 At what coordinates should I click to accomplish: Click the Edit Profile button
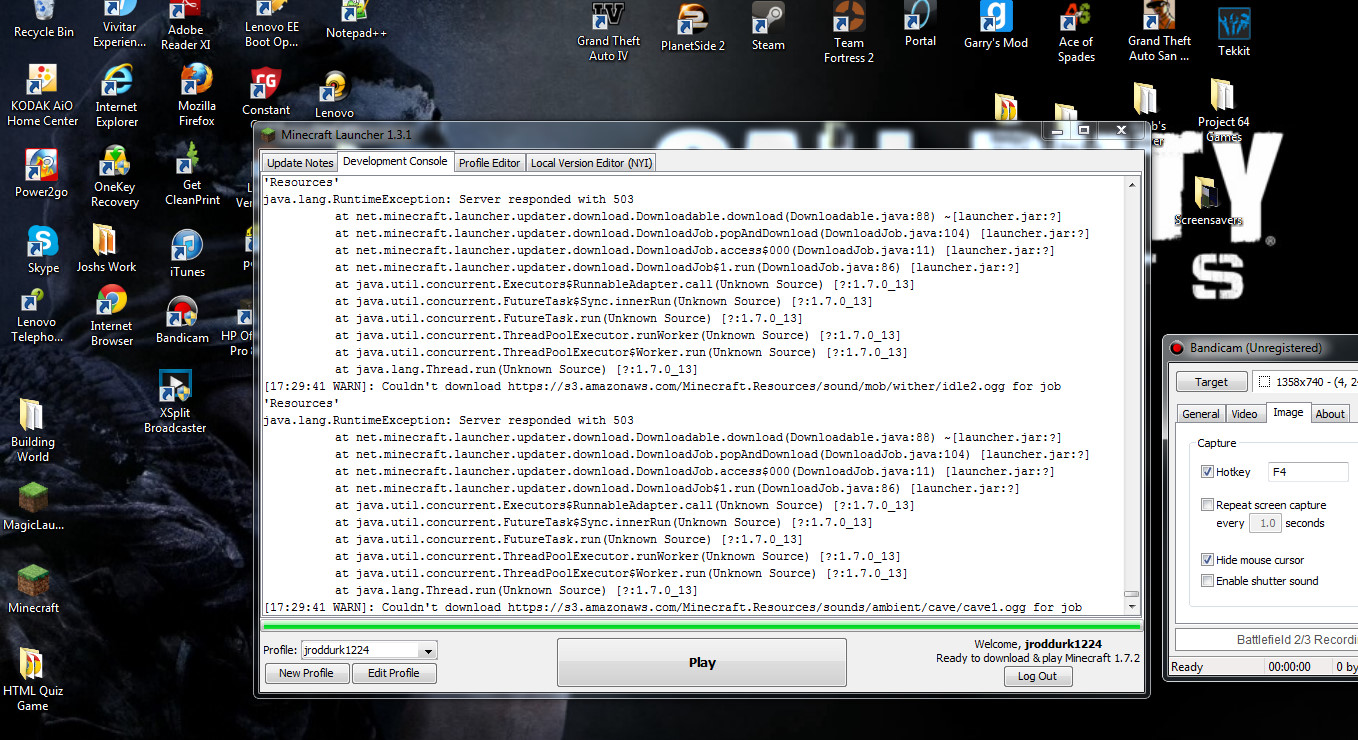click(393, 673)
